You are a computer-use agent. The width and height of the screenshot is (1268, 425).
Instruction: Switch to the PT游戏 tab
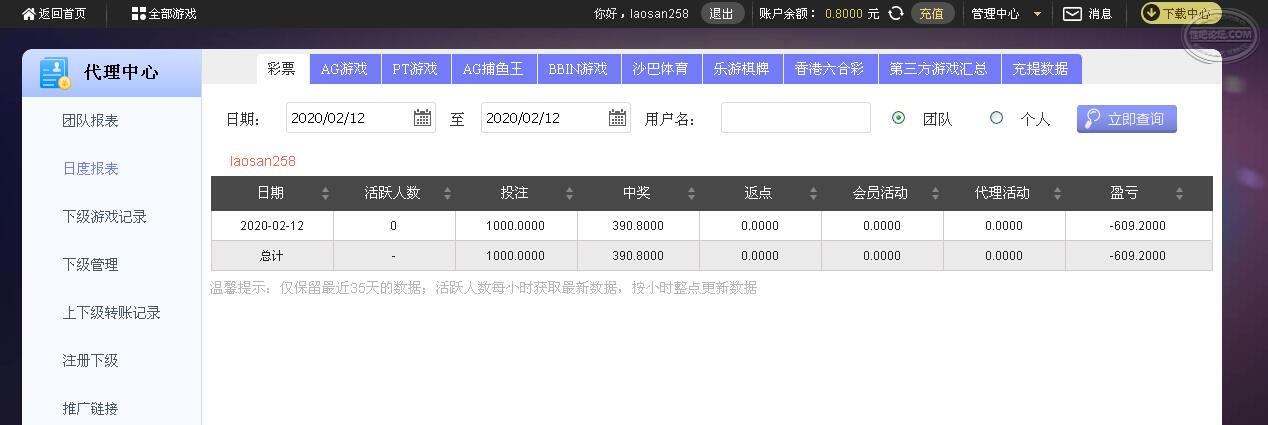[x=415, y=68]
